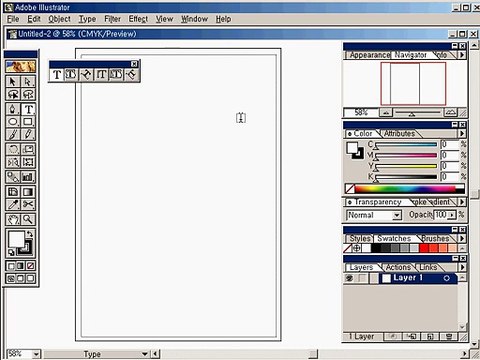
Task: Open Opacity value arrow popup
Action: click(452, 215)
